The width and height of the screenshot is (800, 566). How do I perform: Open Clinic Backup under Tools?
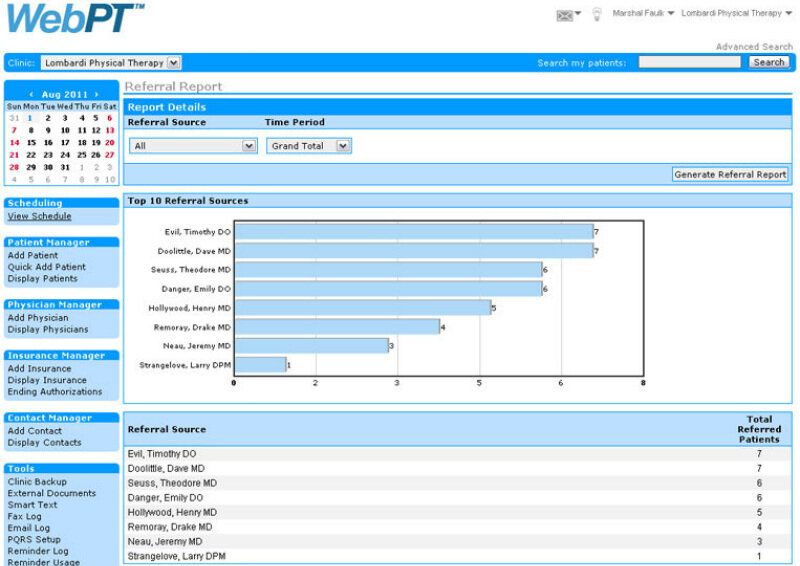(38, 481)
